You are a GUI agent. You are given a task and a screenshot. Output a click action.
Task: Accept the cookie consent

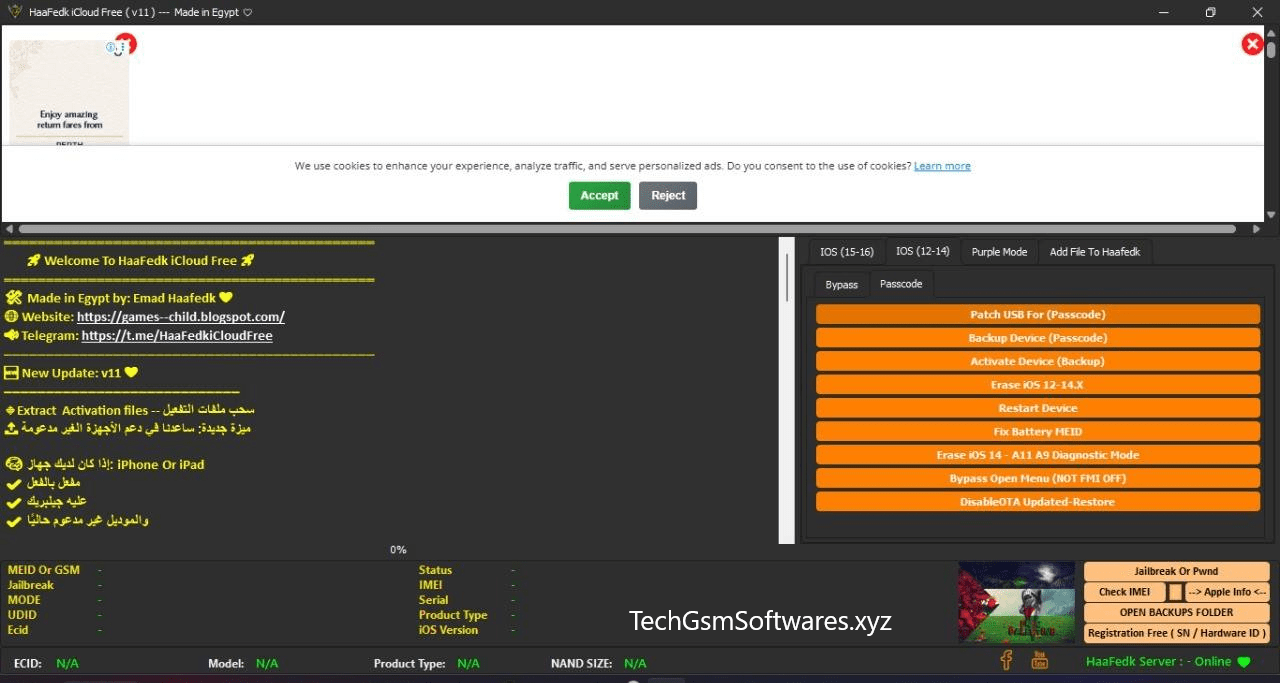[x=600, y=196]
